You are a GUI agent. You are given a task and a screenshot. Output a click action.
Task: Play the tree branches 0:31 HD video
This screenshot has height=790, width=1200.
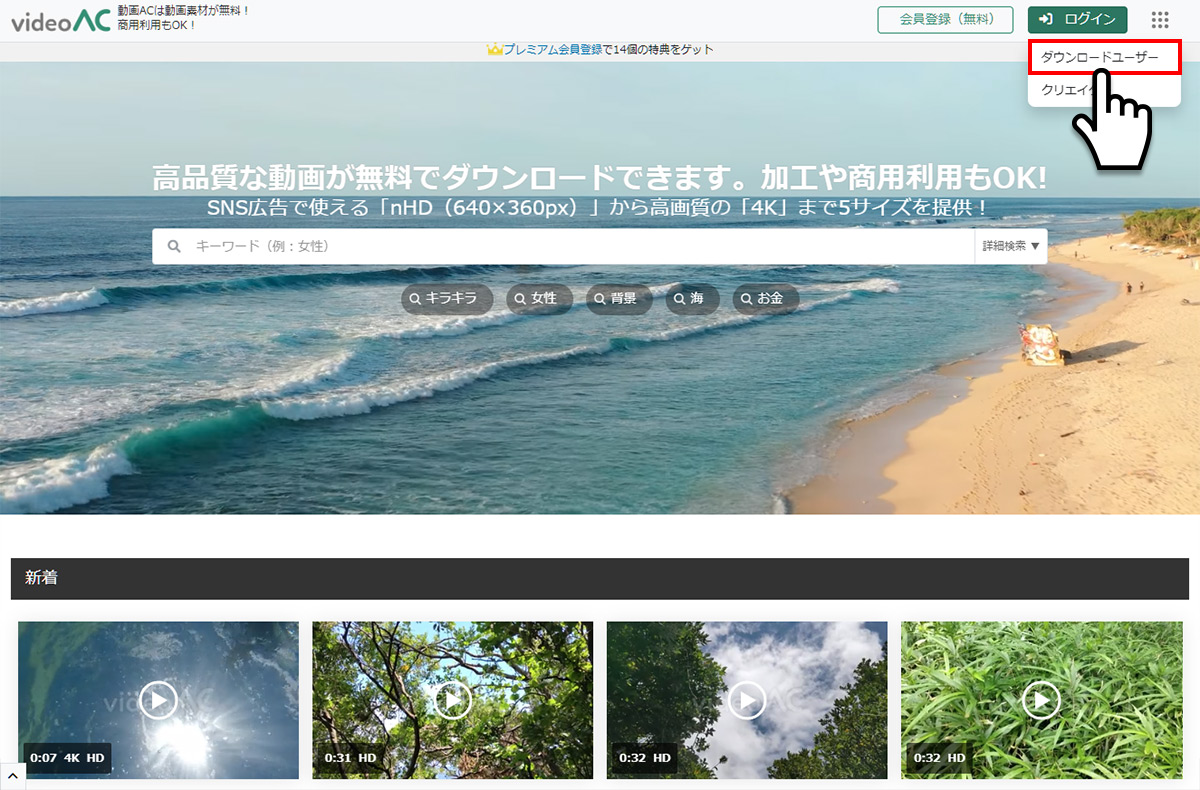click(452, 700)
